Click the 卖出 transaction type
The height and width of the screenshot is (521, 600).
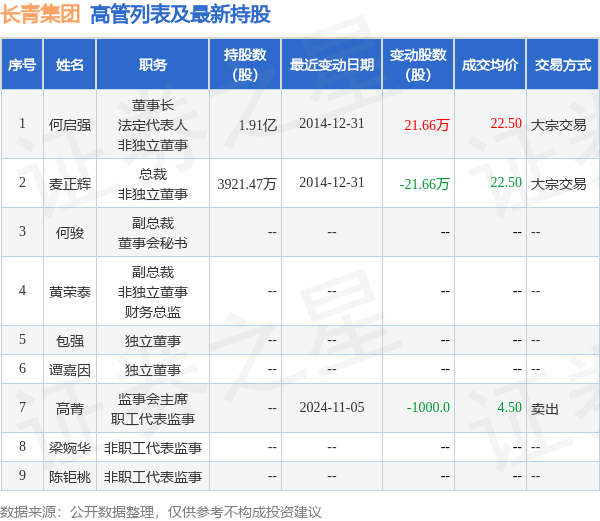coord(545,409)
